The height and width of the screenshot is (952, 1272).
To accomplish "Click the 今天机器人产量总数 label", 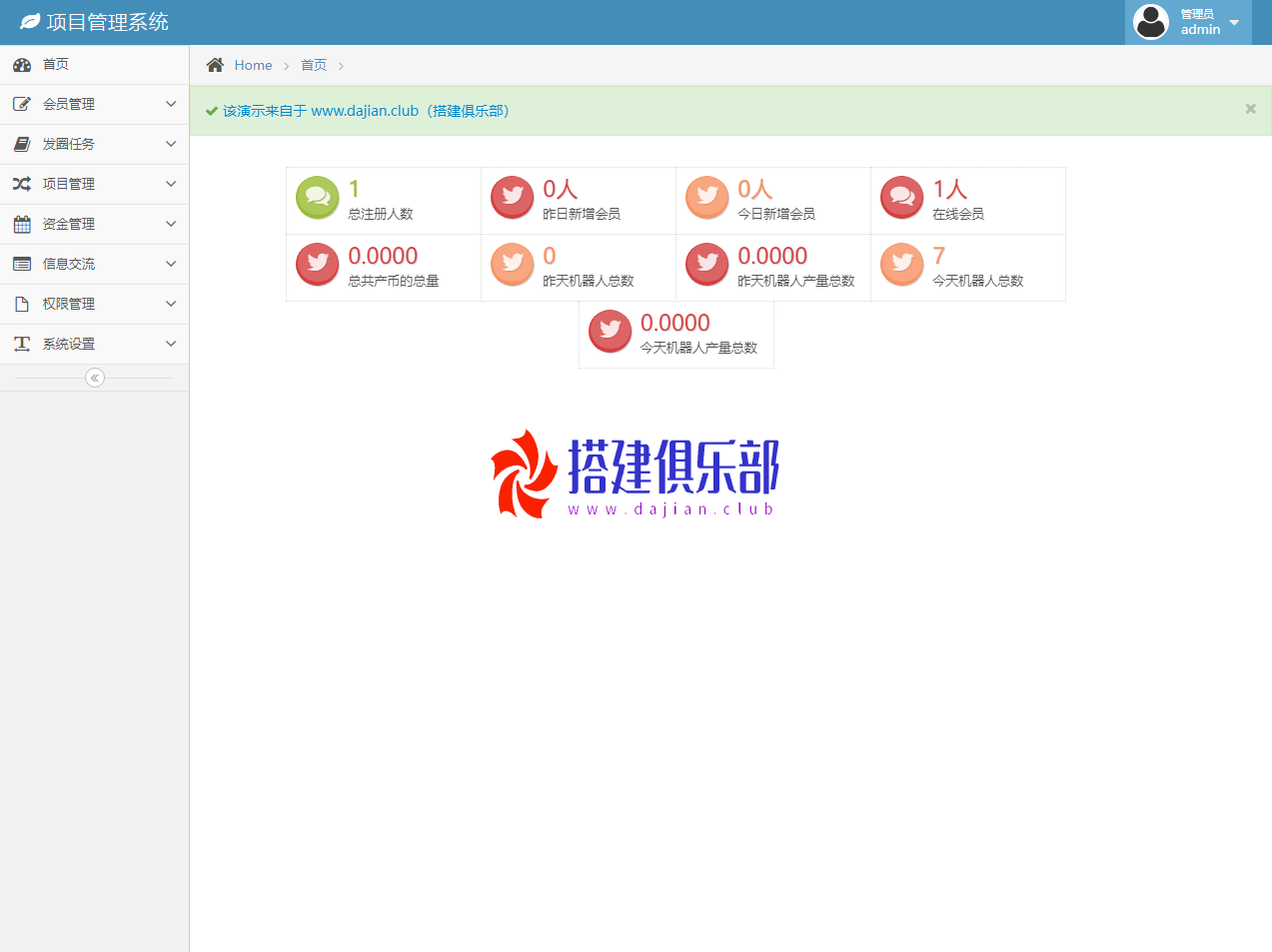I will point(699,348).
